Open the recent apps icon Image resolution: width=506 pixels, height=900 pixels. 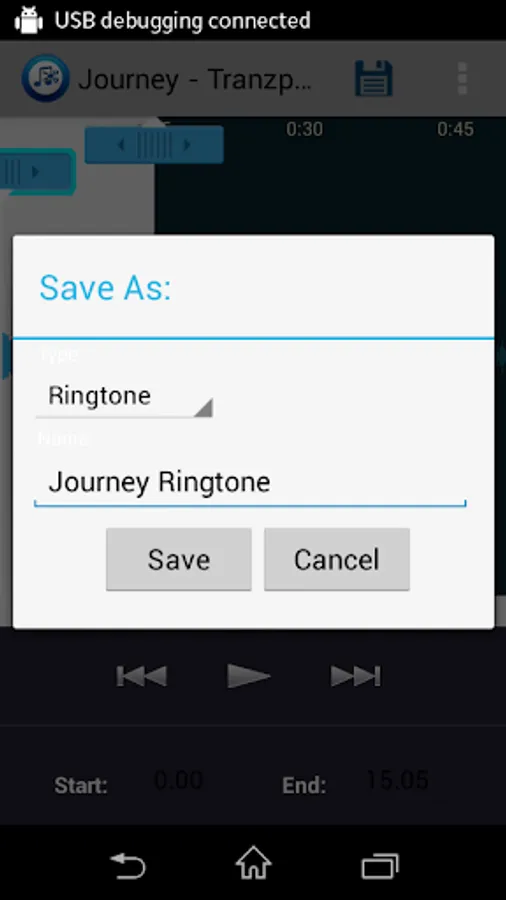(x=379, y=866)
